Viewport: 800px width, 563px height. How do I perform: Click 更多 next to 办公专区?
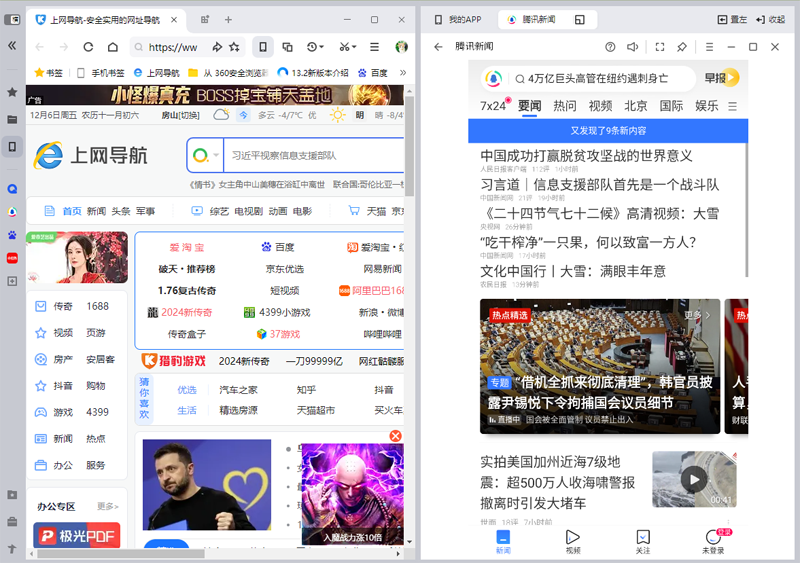coord(108,506)
